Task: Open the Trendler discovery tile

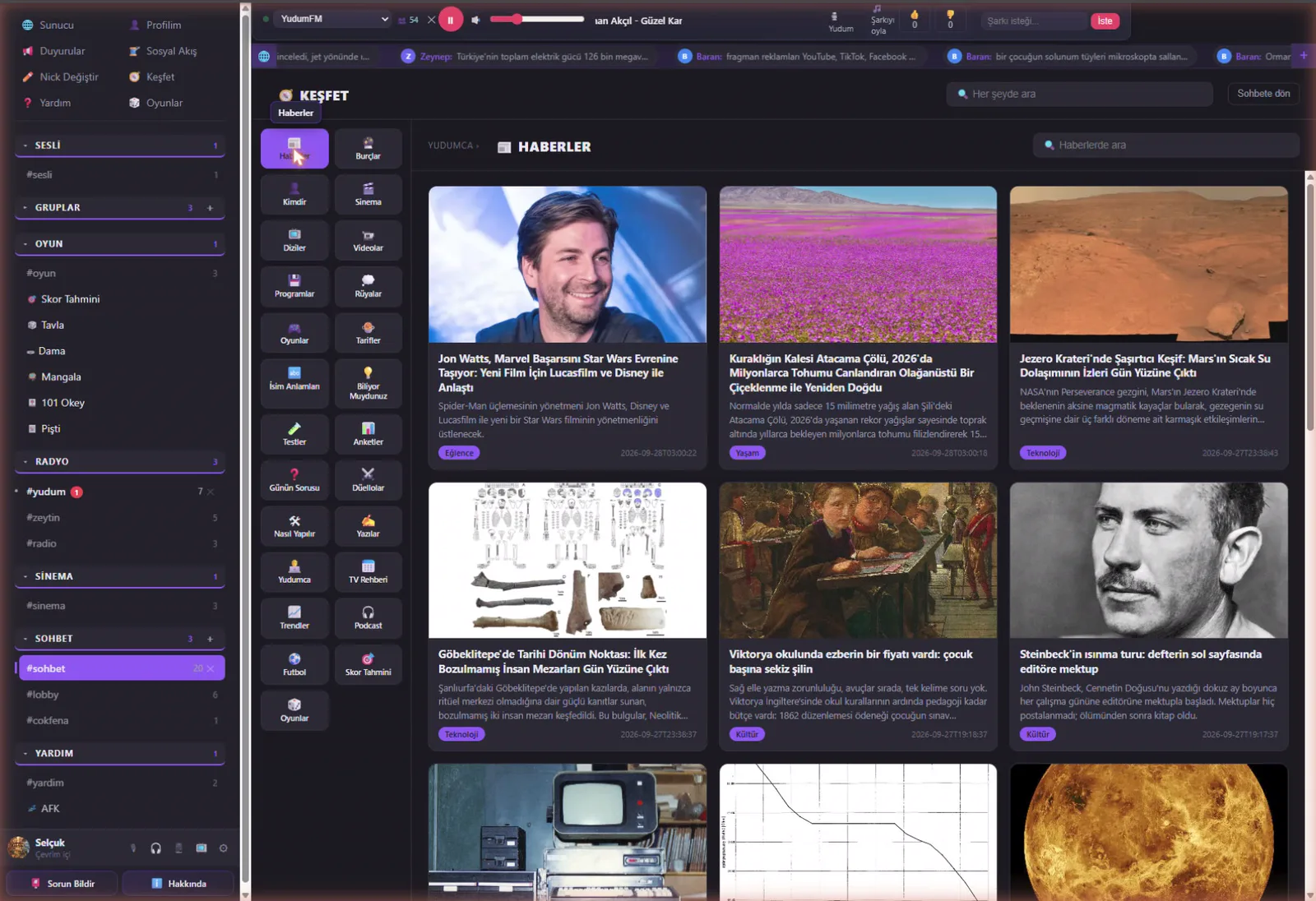Action: pos(294,619)
